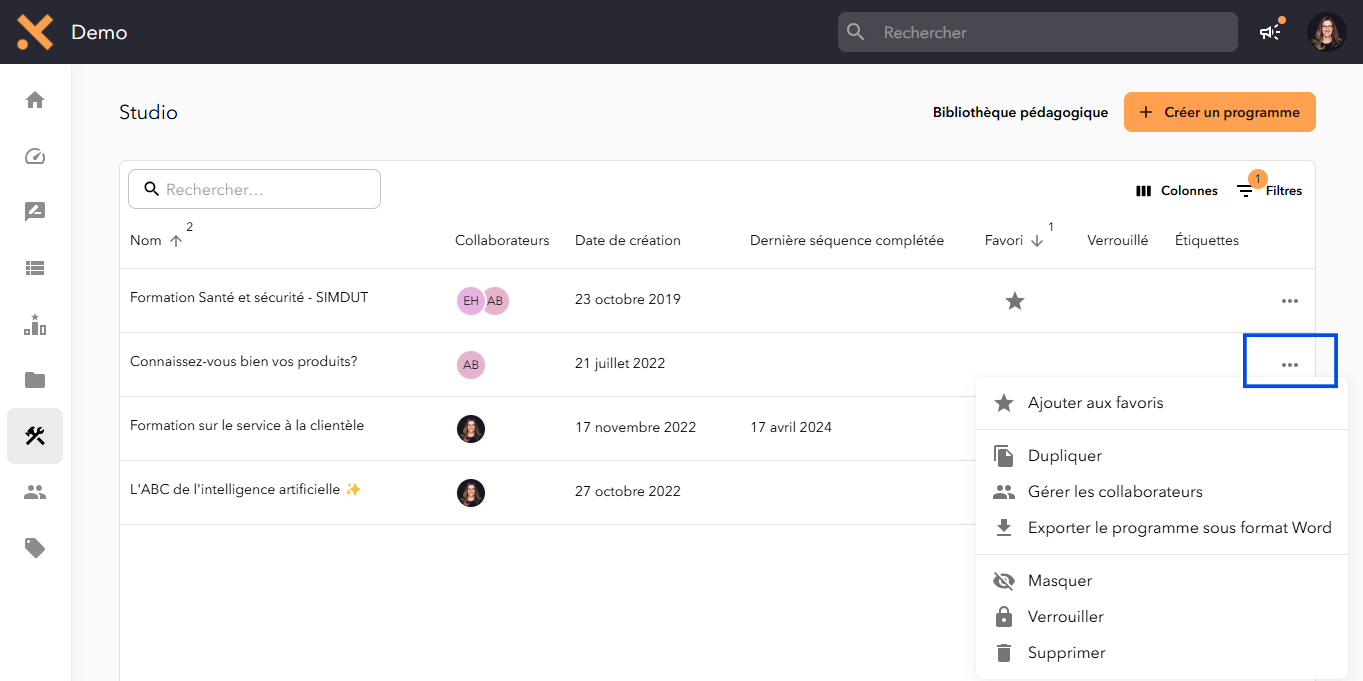
Task: Click the date 17 novembre 2022
Action: (x=636, y=427)
